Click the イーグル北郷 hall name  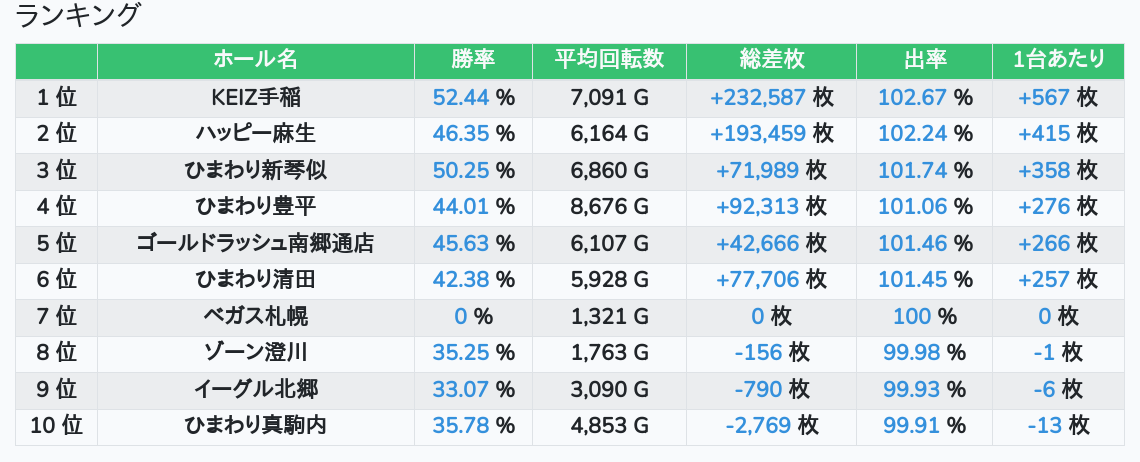click(255, 389)
